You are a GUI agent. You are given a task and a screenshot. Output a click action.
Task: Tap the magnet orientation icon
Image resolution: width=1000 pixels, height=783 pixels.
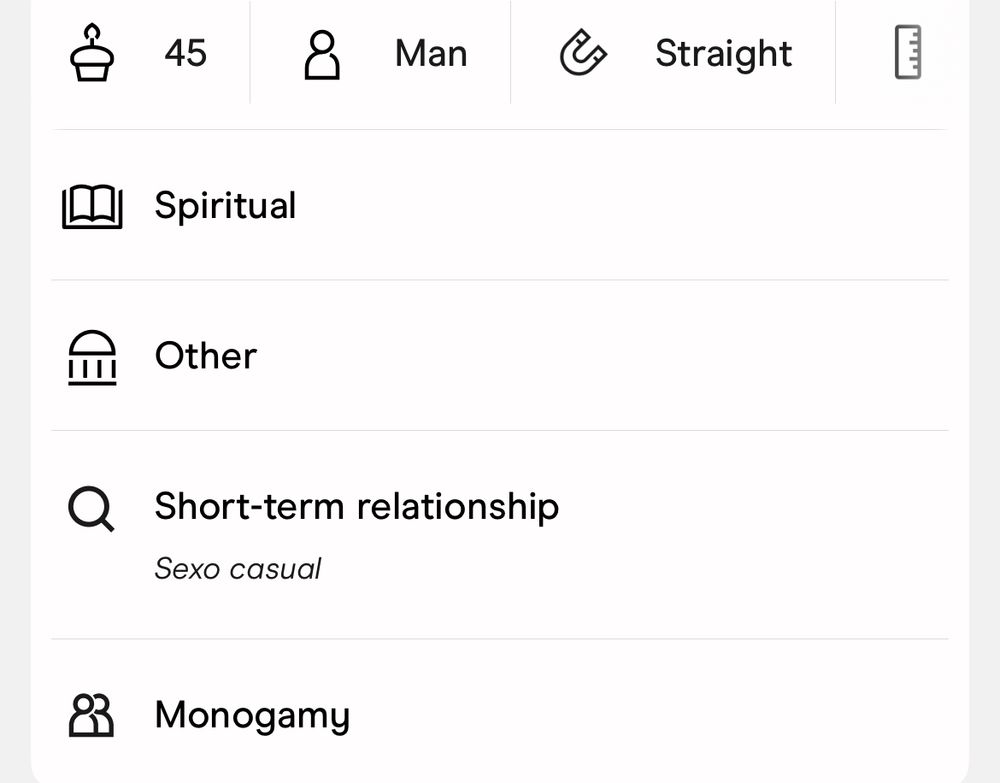583,53
